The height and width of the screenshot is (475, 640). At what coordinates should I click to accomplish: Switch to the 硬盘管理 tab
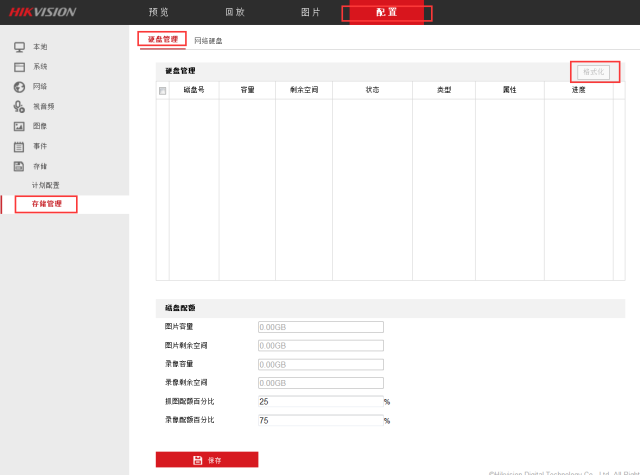click(162, 40)
